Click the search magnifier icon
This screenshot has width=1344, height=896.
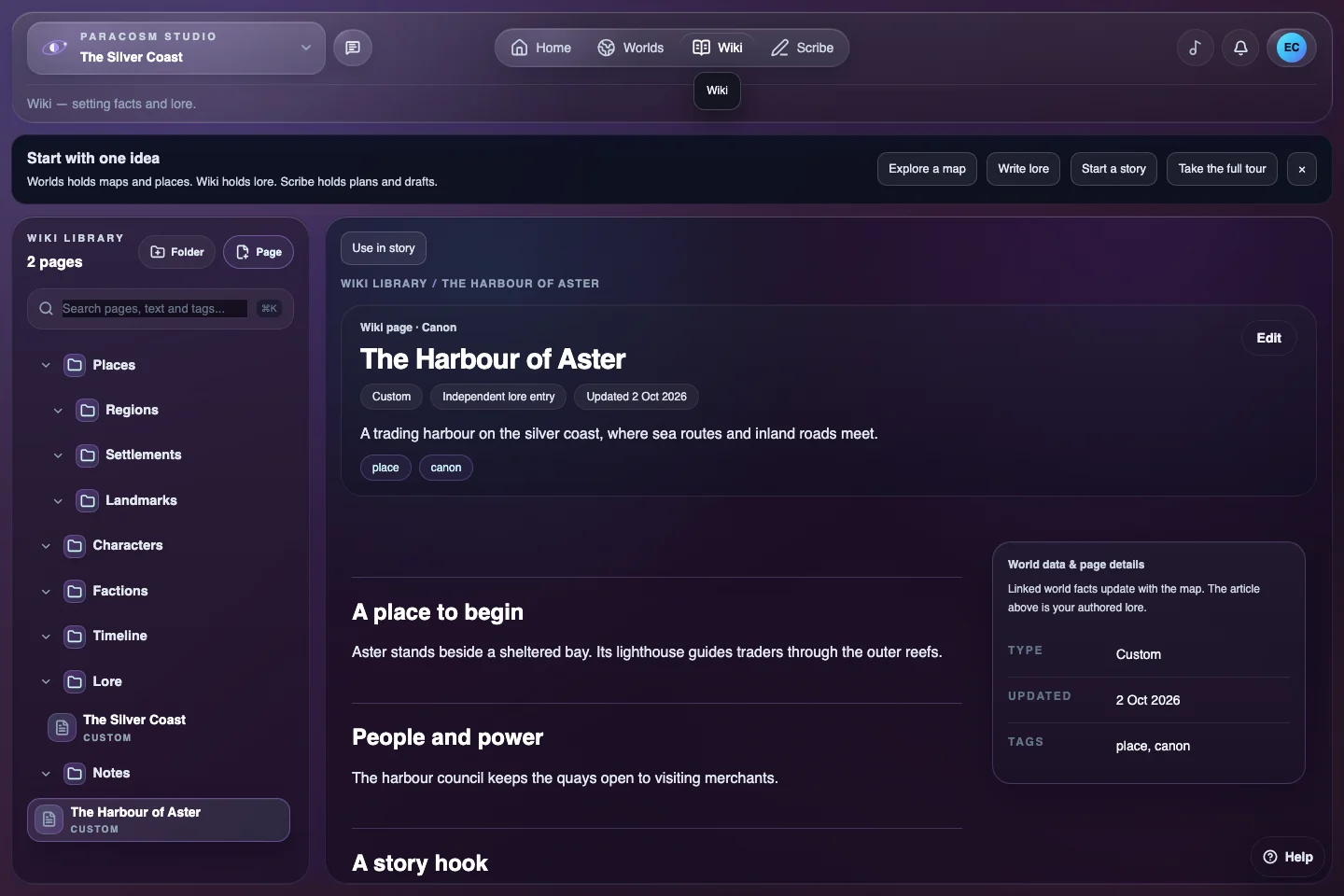coord(46,309)
